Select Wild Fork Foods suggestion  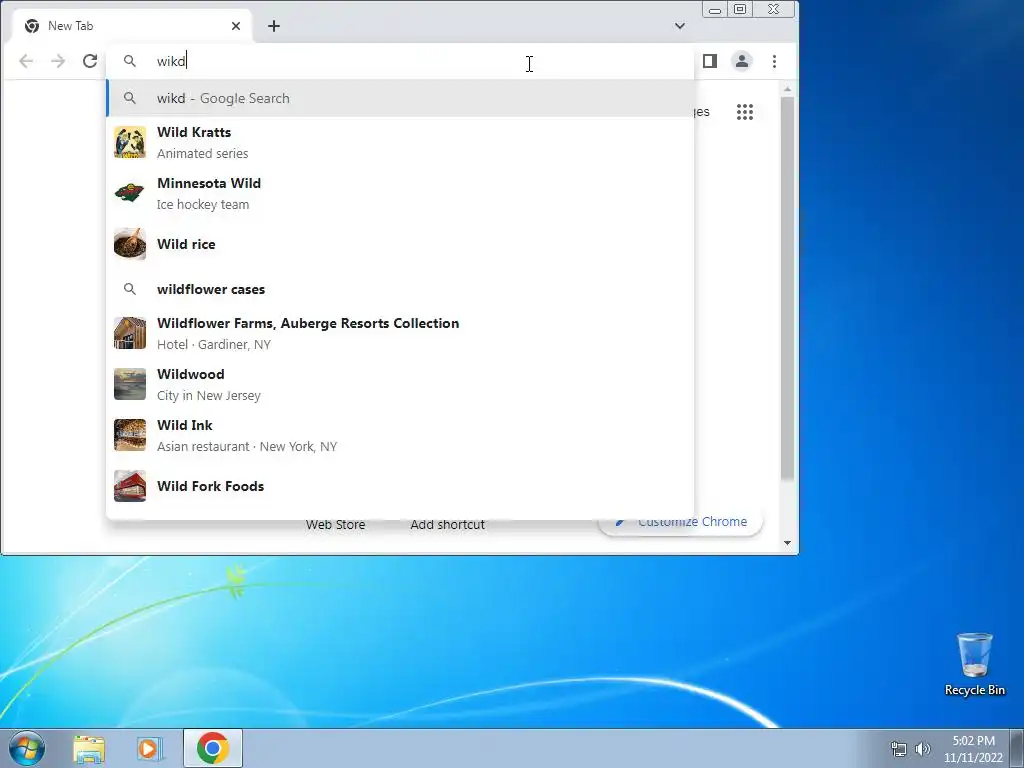tap(400, 487)
